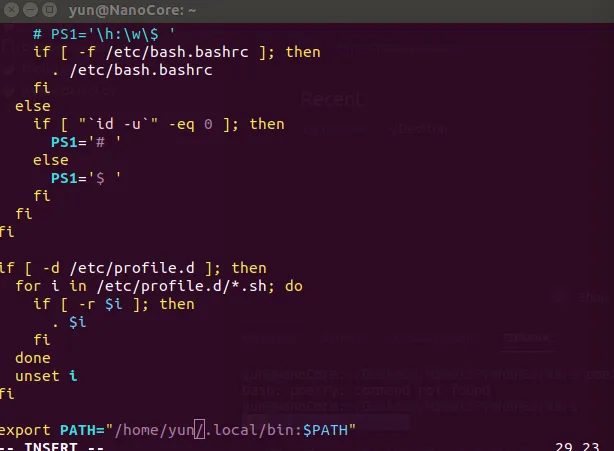Place cursor on commented PS1 line
Screen dimensions: 614x451
click(96, 33)
